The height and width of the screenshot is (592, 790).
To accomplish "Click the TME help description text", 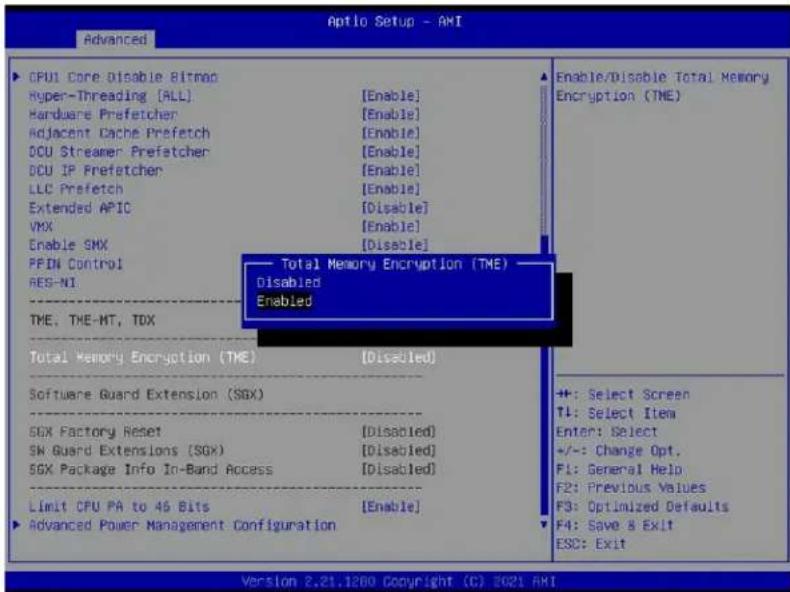I will [x=662, y=86].
